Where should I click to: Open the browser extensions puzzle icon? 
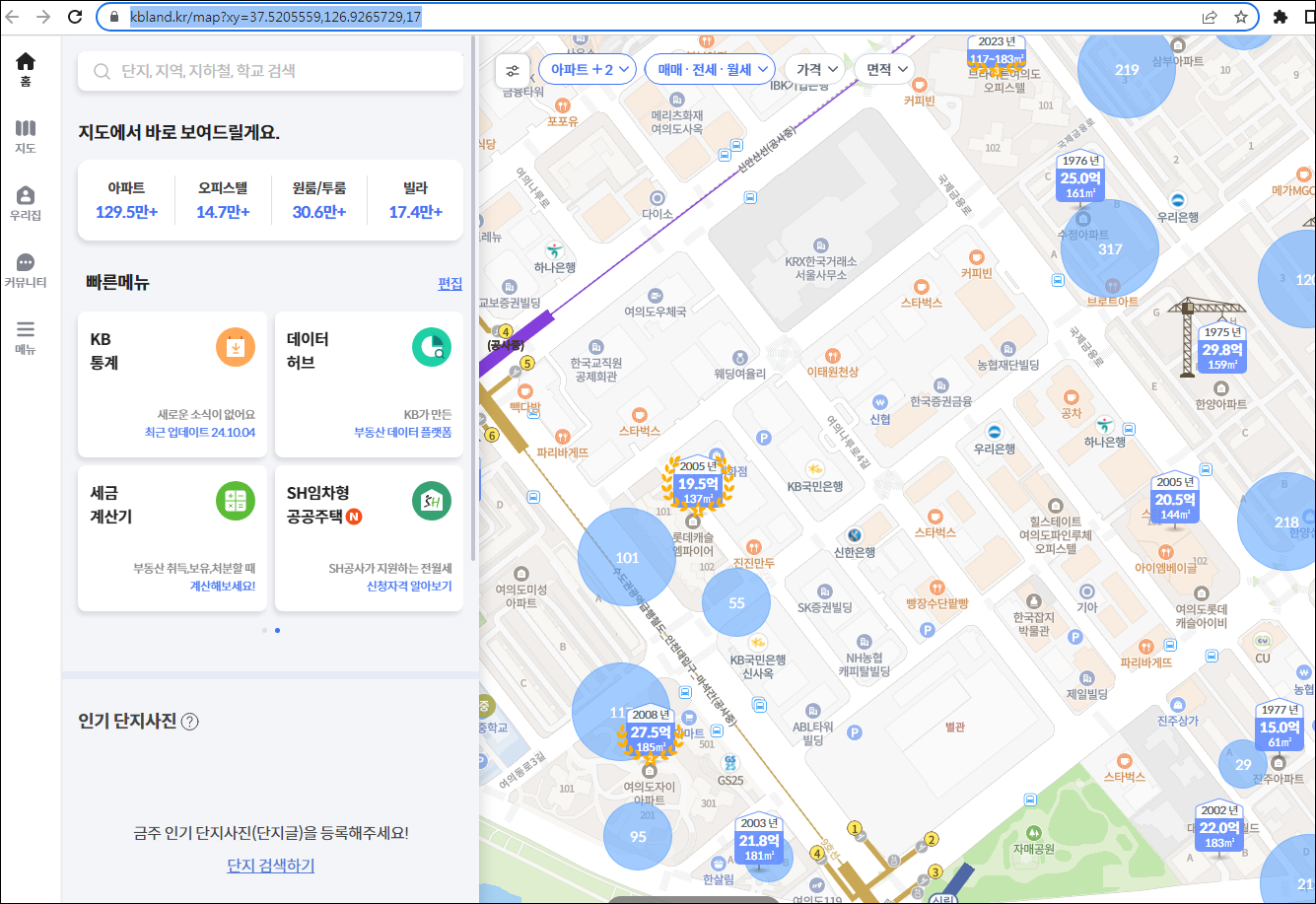(x=1281, y=17)
